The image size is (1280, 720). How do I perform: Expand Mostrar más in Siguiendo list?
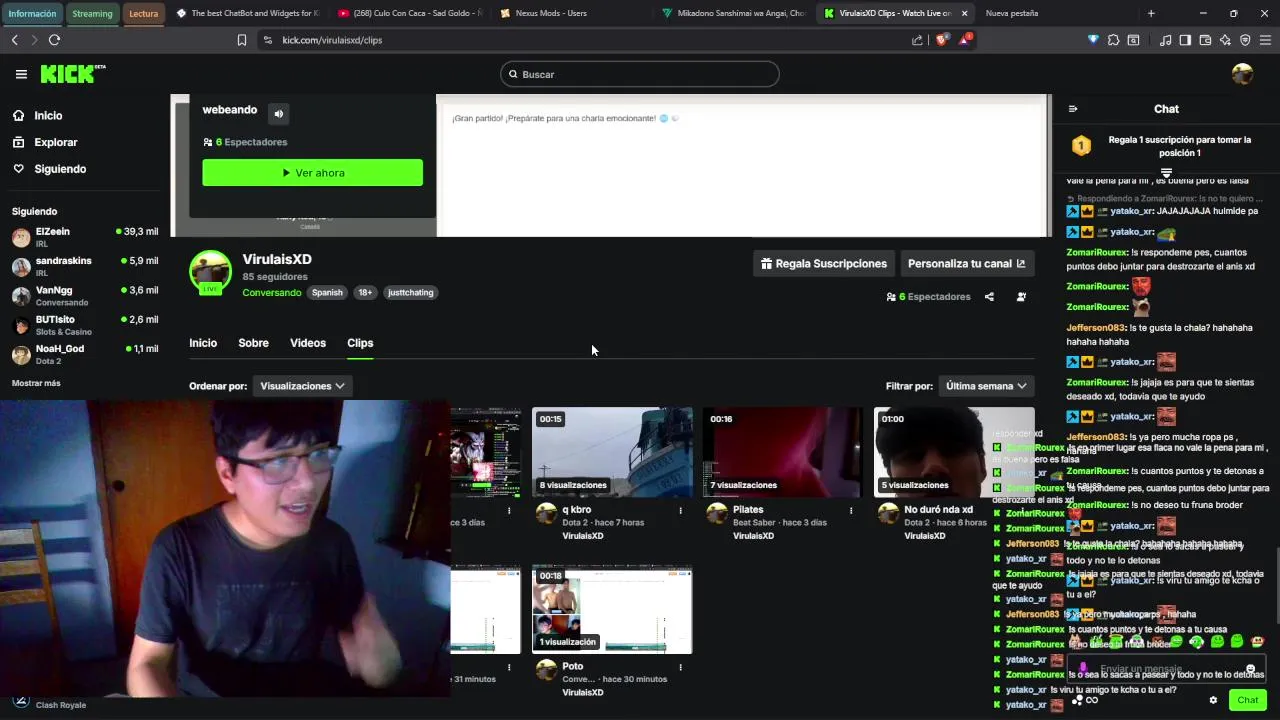pos(36,383)
